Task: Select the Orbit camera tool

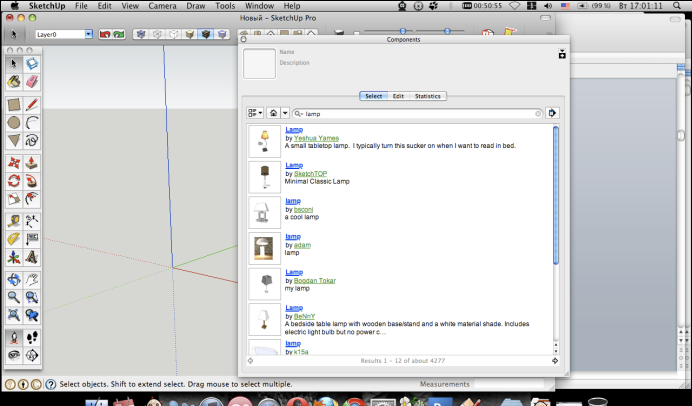Action: tap(14, 279)
